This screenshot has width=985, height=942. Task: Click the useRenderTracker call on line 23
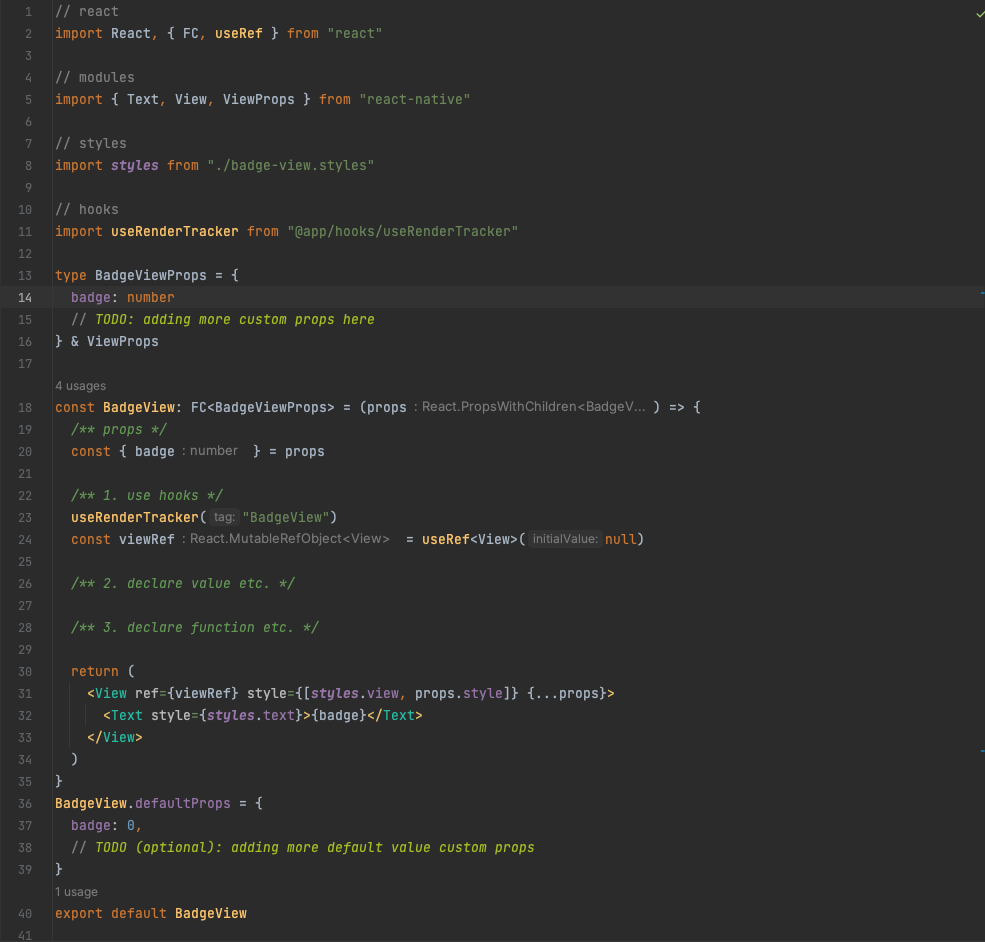tap(134, 517)
